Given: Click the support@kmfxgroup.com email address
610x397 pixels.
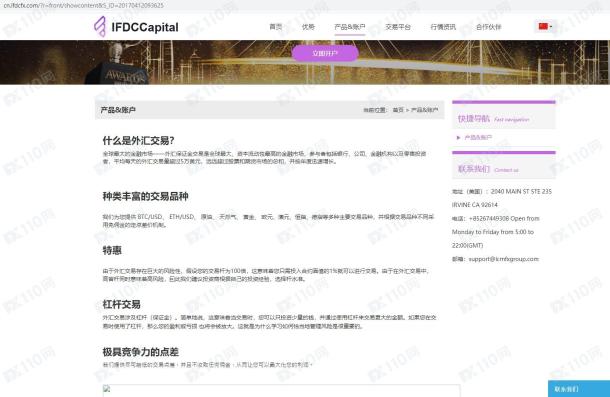Looking at the screenshot, I should [x=503, y=259].
